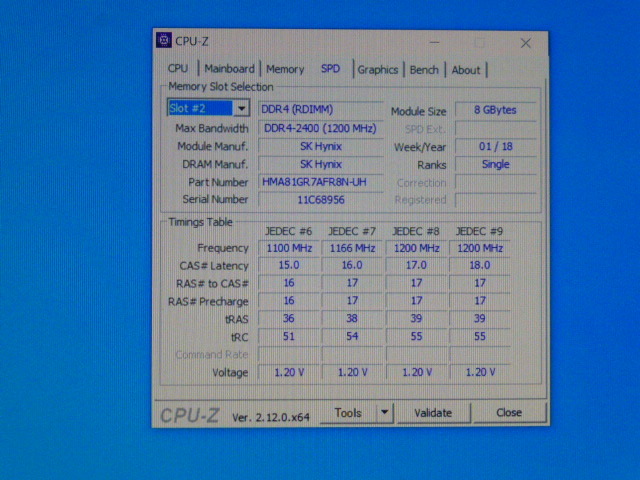The image size is (640, 480).
Task: Click the empty Registered field
Action: click(x=495, y=200)
